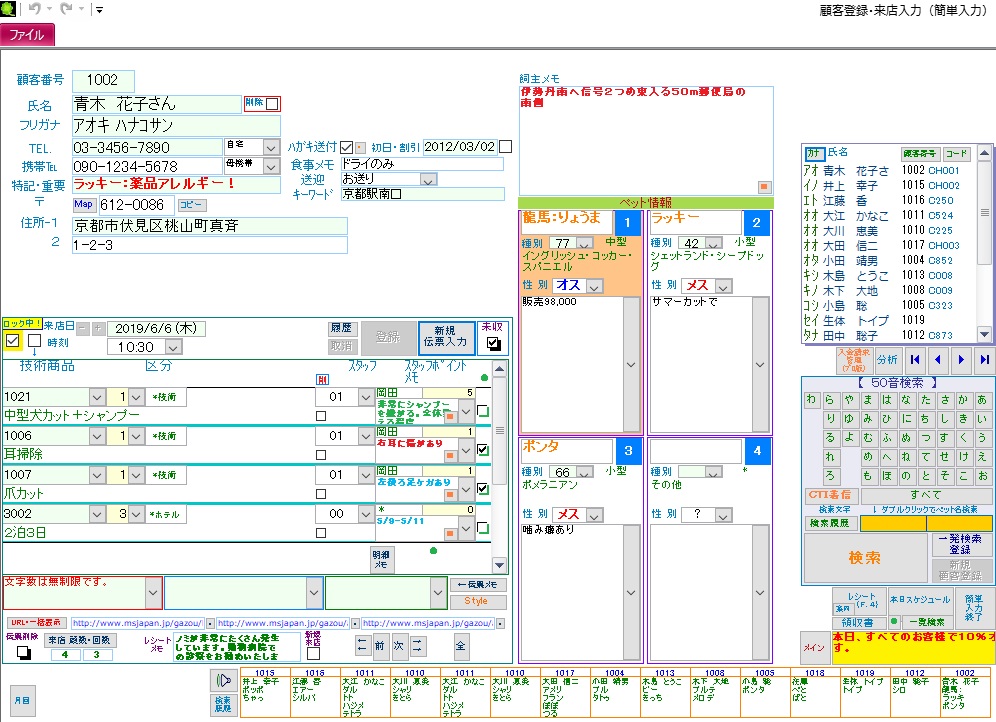Select pet number 1 badge for 龍馬
This screenshot has width=996, height=722.
pyautogui.click(x=628, y=223)
